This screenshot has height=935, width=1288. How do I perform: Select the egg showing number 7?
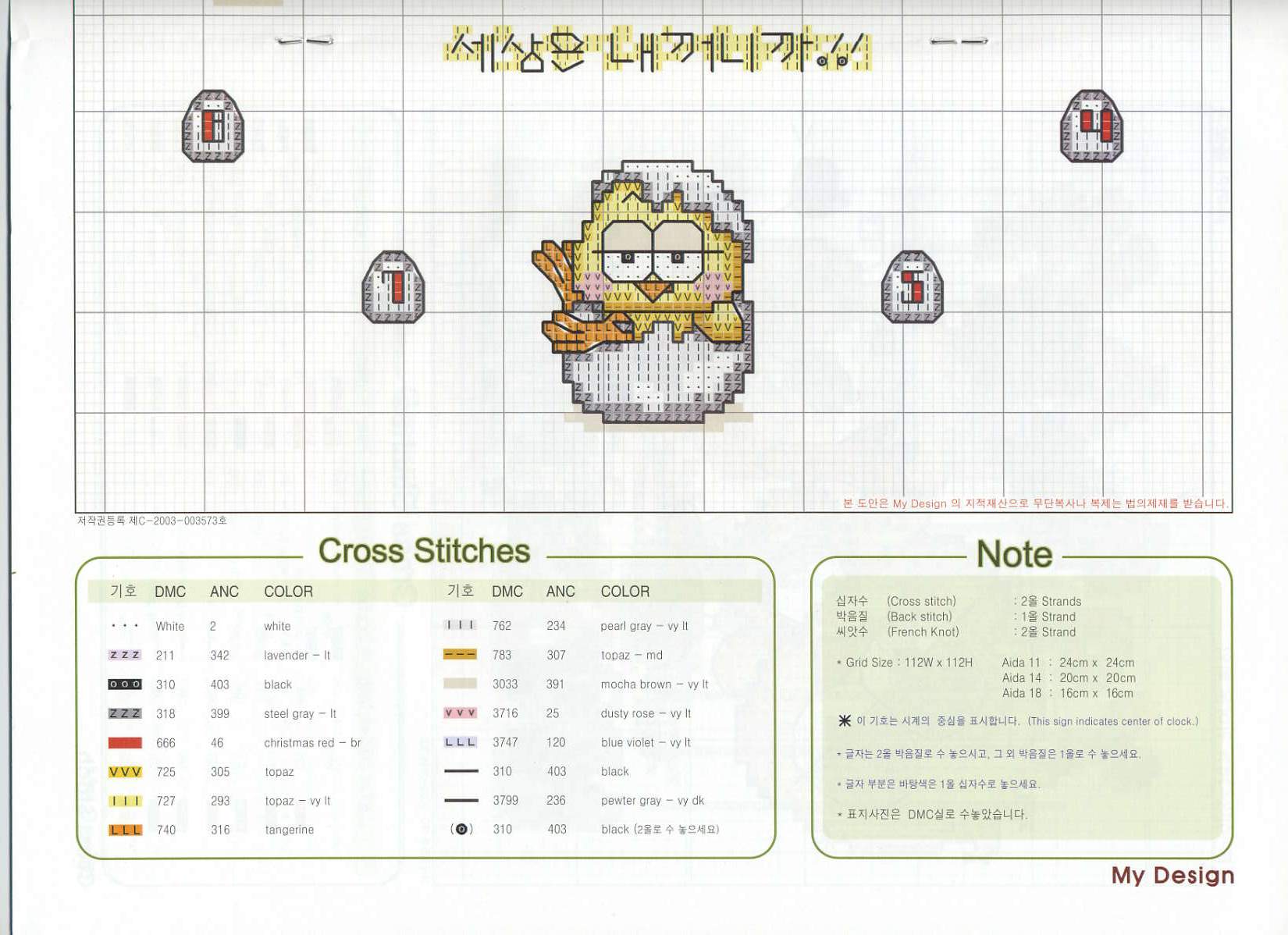tap(393, 287)
